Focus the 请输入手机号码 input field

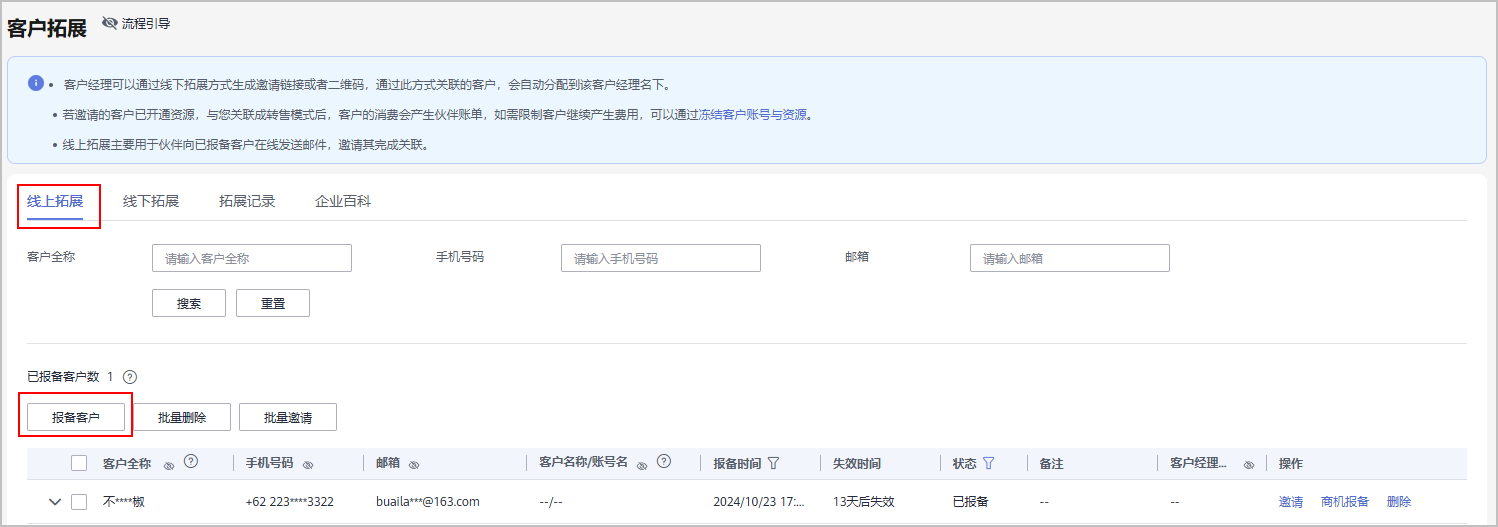[x=660, y=258]
